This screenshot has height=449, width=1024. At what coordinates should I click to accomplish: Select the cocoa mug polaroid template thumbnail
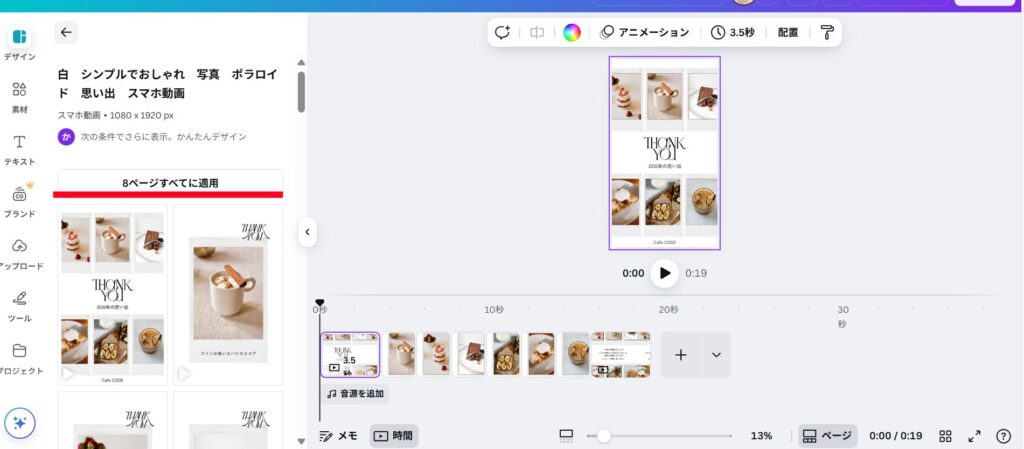coord(229,295)
